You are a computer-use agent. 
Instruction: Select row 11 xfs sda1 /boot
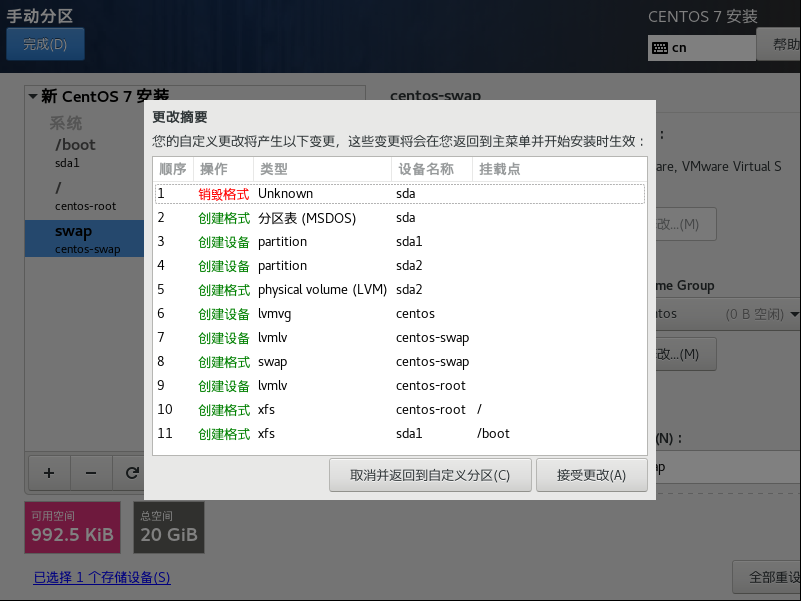tap(400, 434)
